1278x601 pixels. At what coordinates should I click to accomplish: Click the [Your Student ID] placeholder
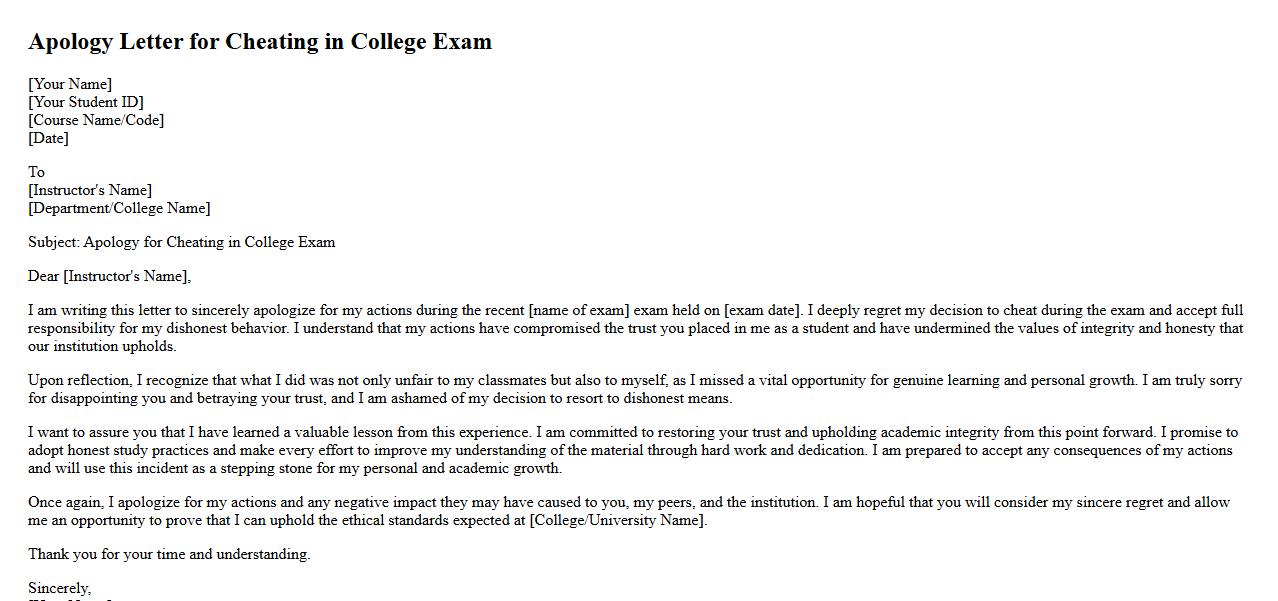pos(86,102)
